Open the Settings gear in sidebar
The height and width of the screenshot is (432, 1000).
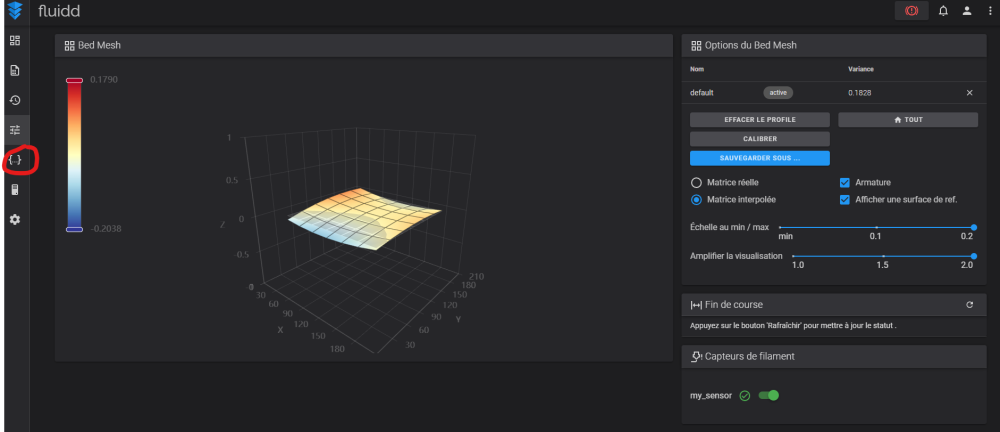[15, 219]
